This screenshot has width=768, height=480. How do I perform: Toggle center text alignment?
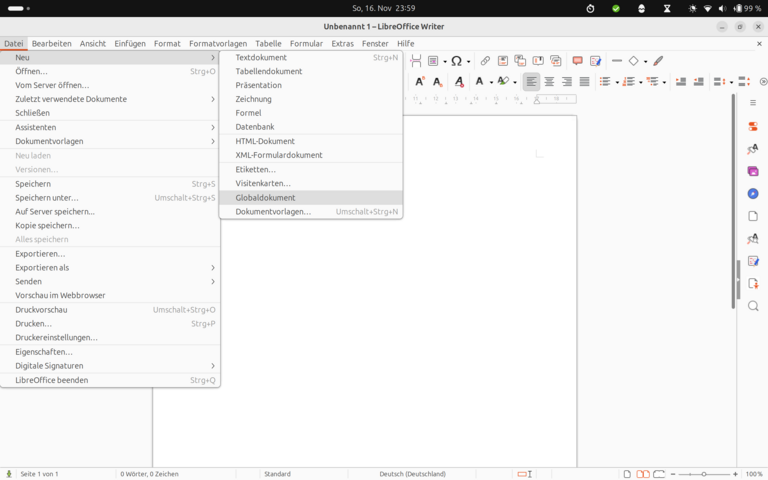[549, 82]
